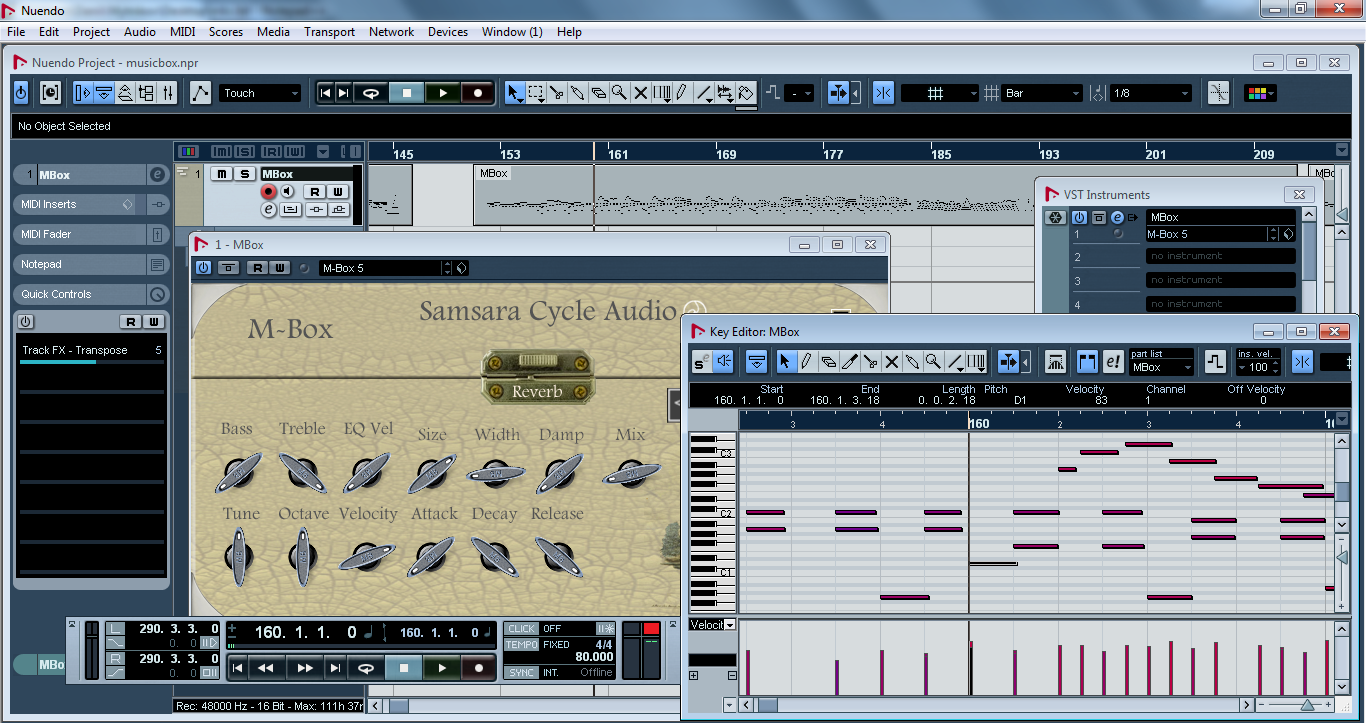
Task: Open the Network menu
Action: (391, 32)
